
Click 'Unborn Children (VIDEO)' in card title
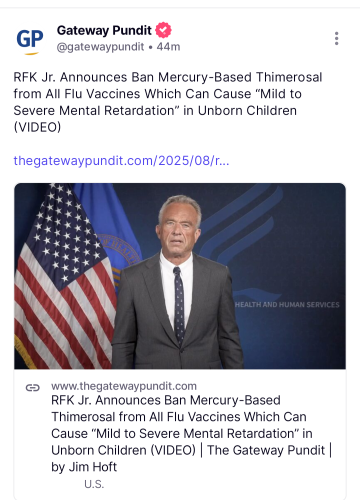(123, 450)
